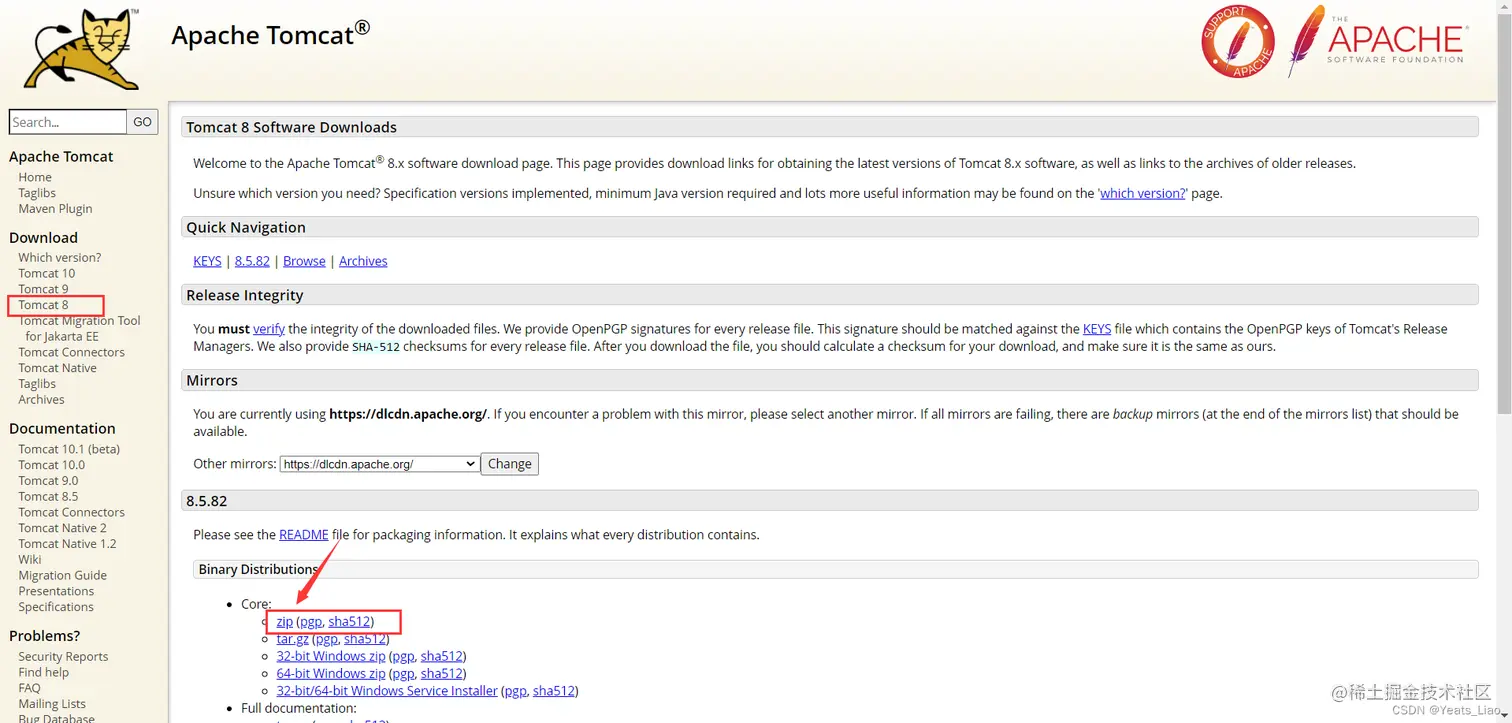
Task: Open Tomcat Connectors under Download
Action: (71, 352)
